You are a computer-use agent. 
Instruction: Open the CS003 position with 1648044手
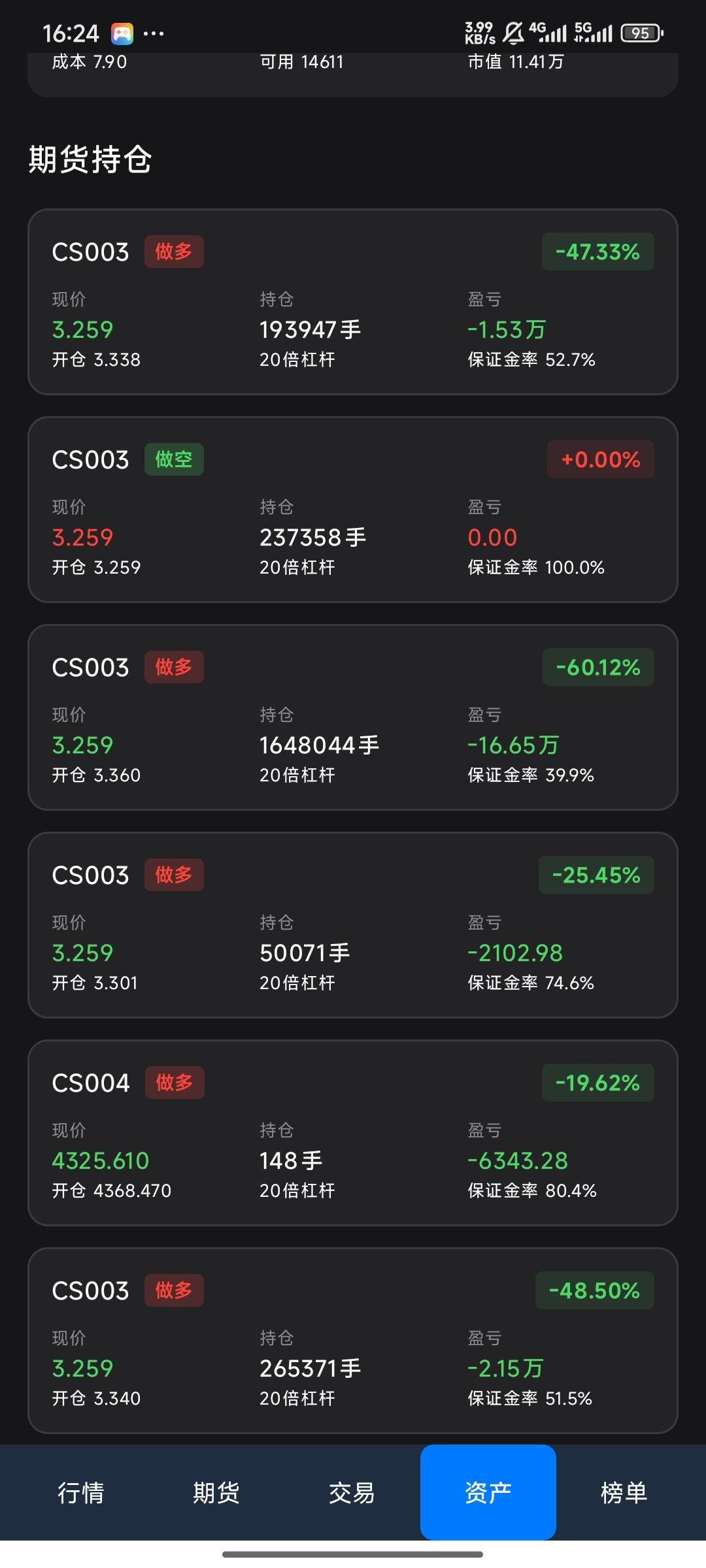tap(353, 717)
